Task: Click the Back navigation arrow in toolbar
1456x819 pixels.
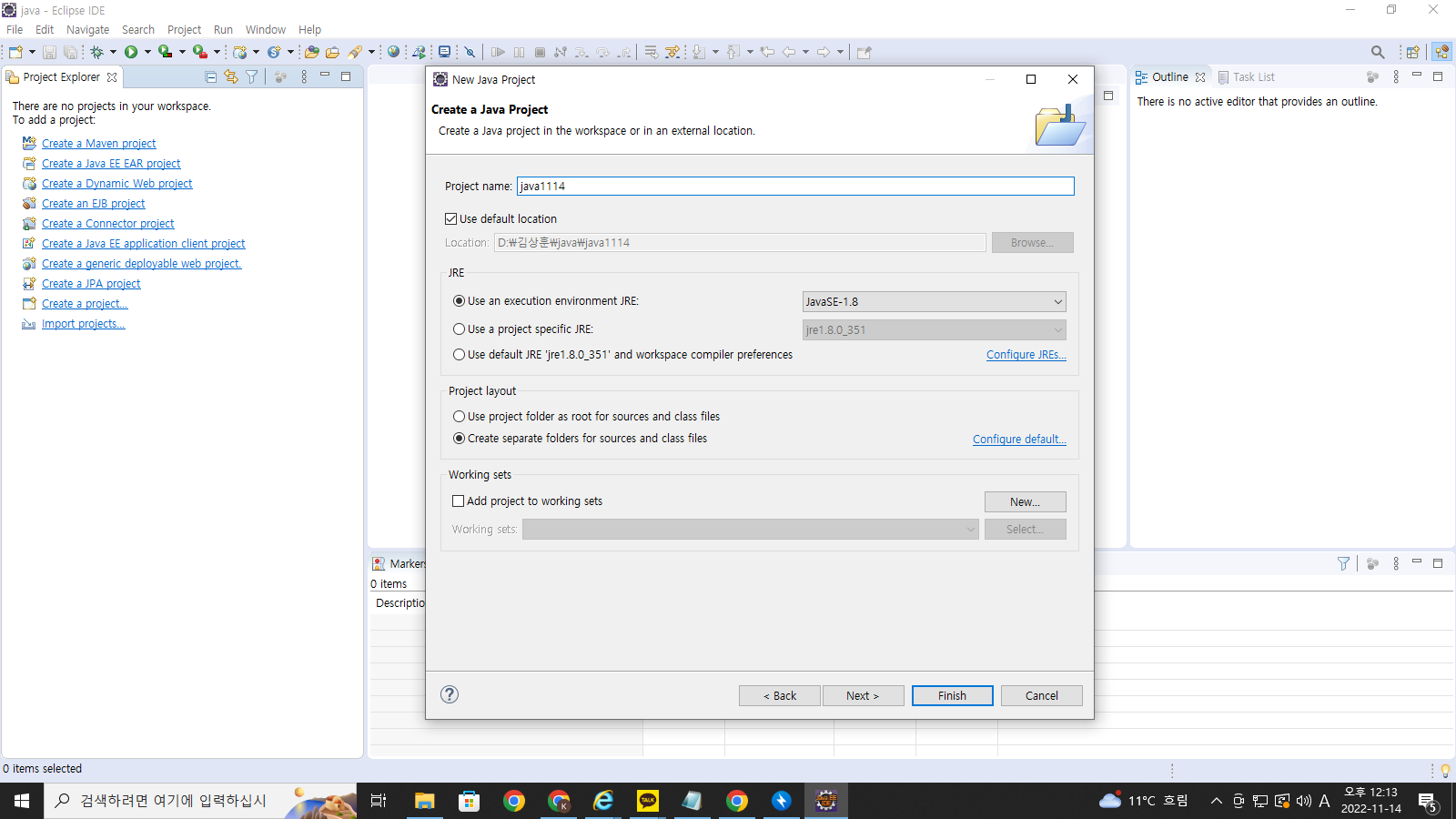Action: tap(789, 52)
